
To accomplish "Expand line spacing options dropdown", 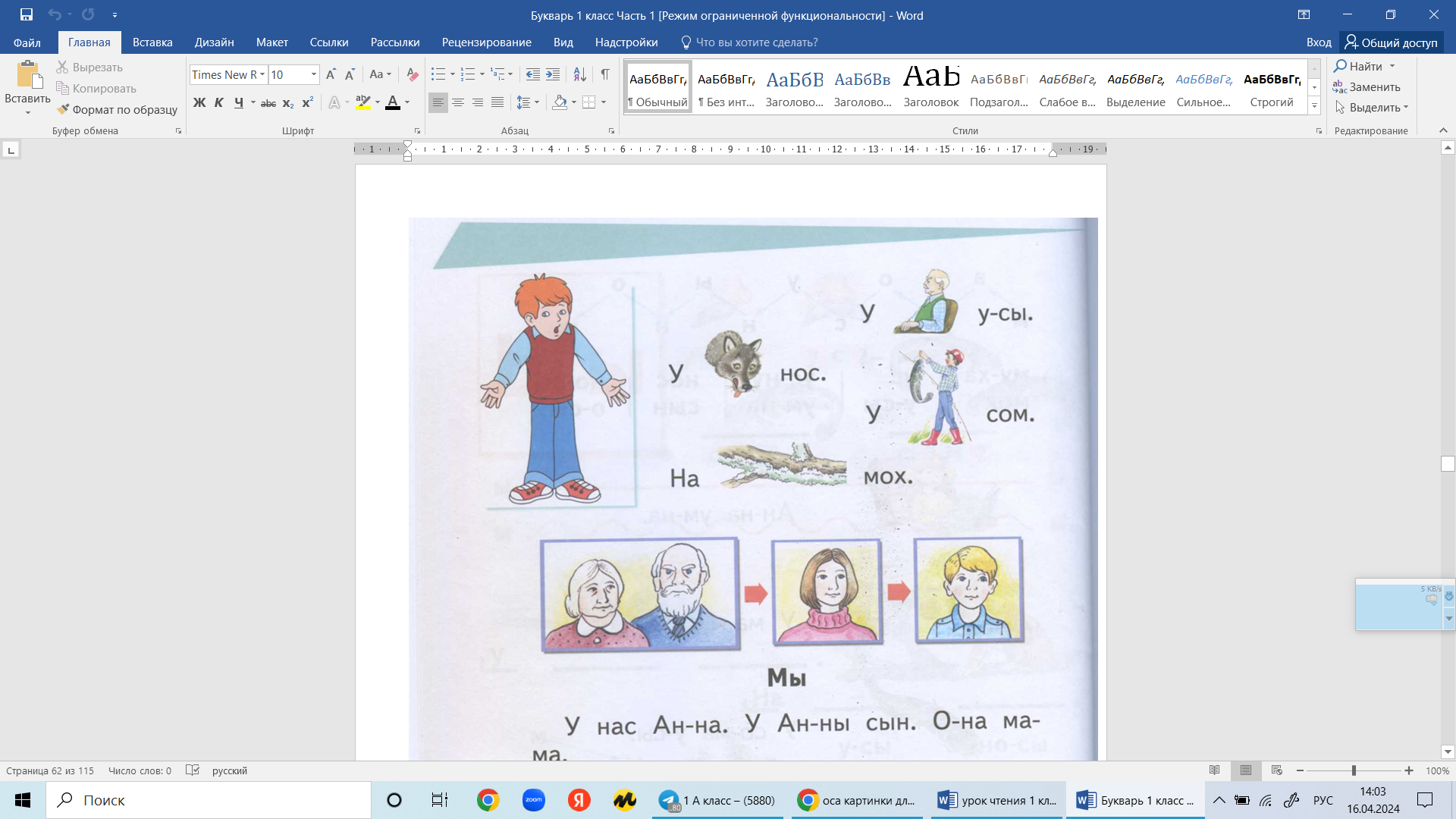I will click(537, 102).
